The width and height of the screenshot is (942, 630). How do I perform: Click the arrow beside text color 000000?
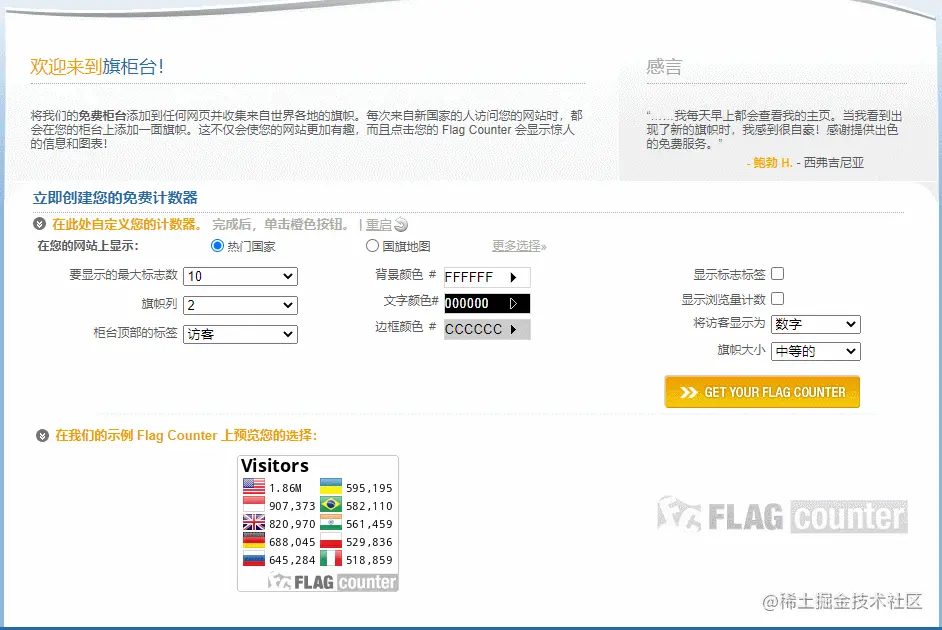point(513,303)
